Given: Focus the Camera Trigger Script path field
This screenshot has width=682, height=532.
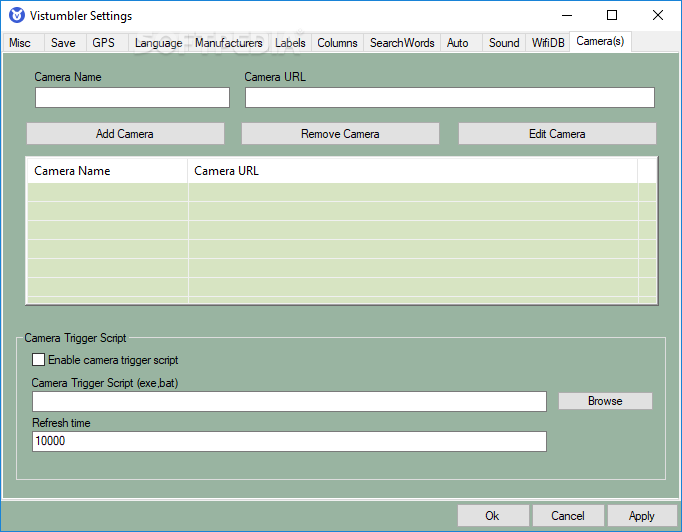Looking at the screenshot, I should point(289,401).
